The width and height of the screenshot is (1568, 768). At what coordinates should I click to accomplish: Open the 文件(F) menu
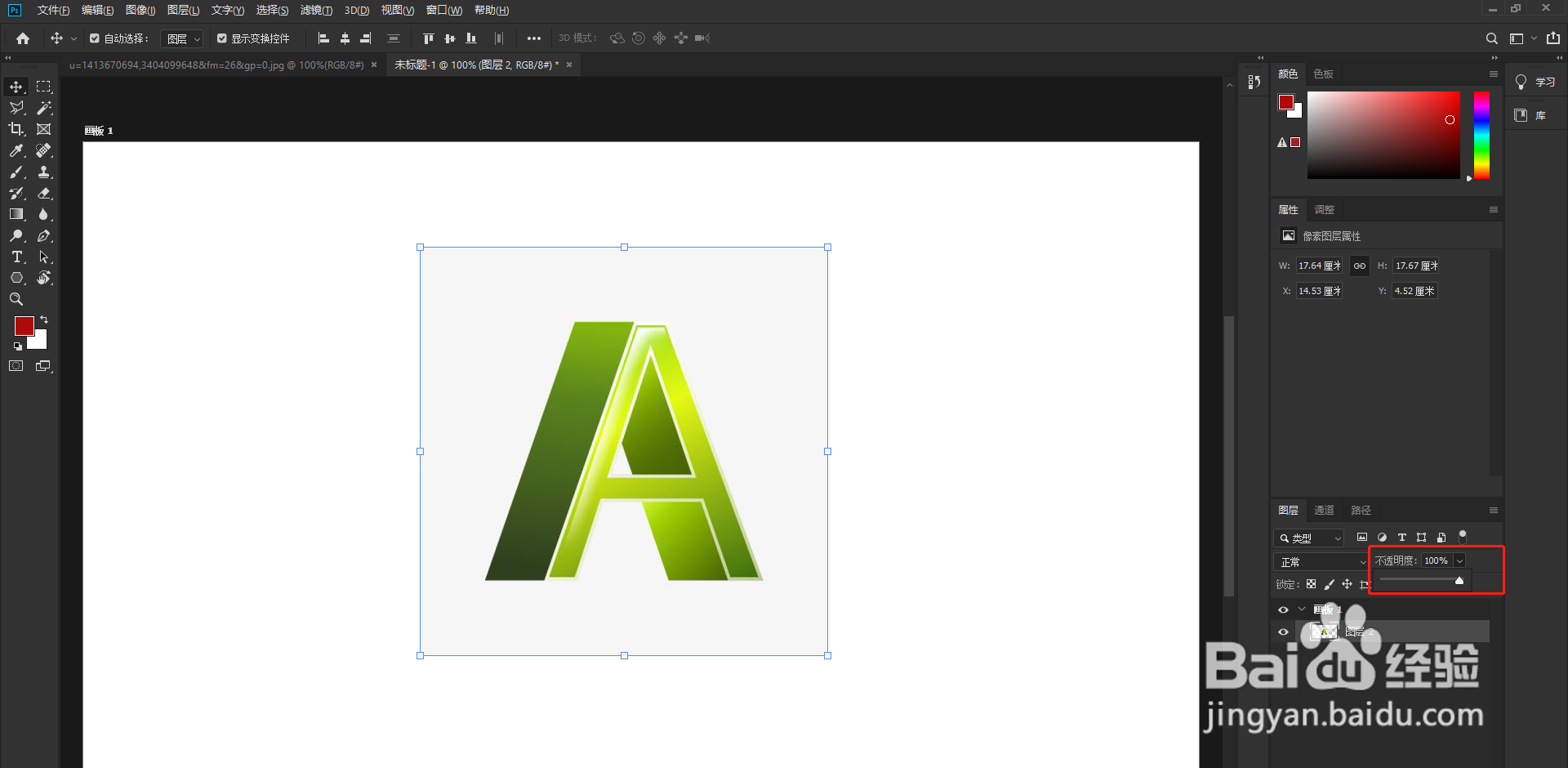point(53,11)
